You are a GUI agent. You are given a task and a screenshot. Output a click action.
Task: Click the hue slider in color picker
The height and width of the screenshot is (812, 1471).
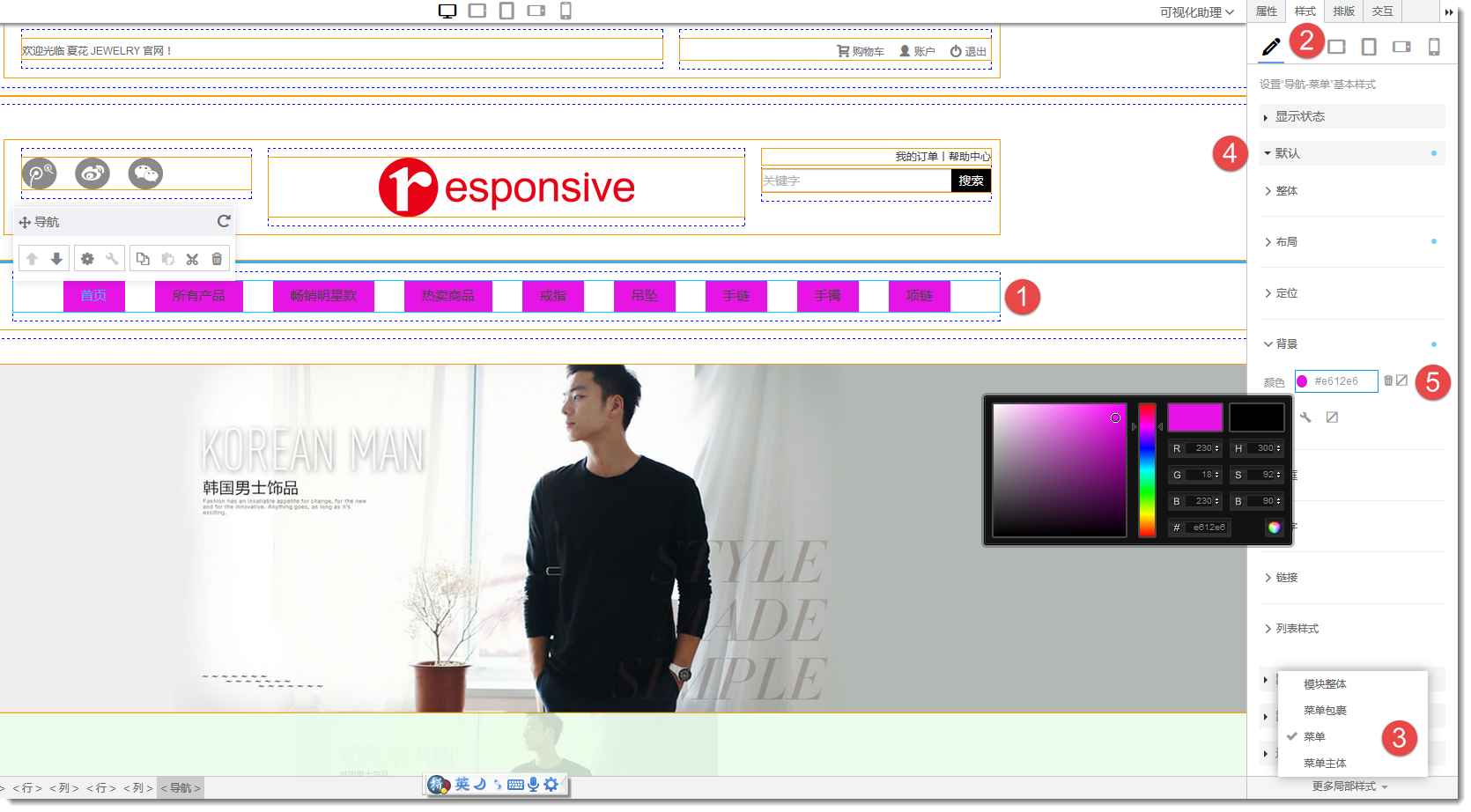pos(1147,470)
